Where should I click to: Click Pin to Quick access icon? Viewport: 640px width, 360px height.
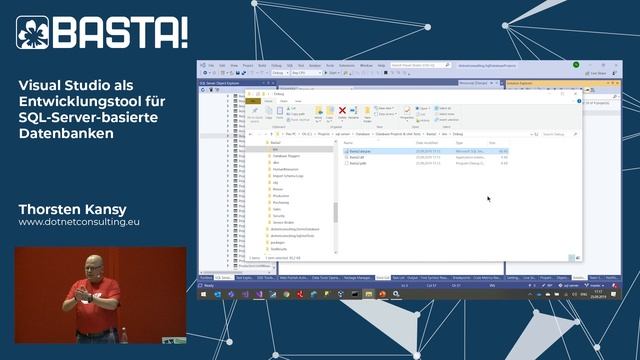pyautogui.click(x=255, y=111)
